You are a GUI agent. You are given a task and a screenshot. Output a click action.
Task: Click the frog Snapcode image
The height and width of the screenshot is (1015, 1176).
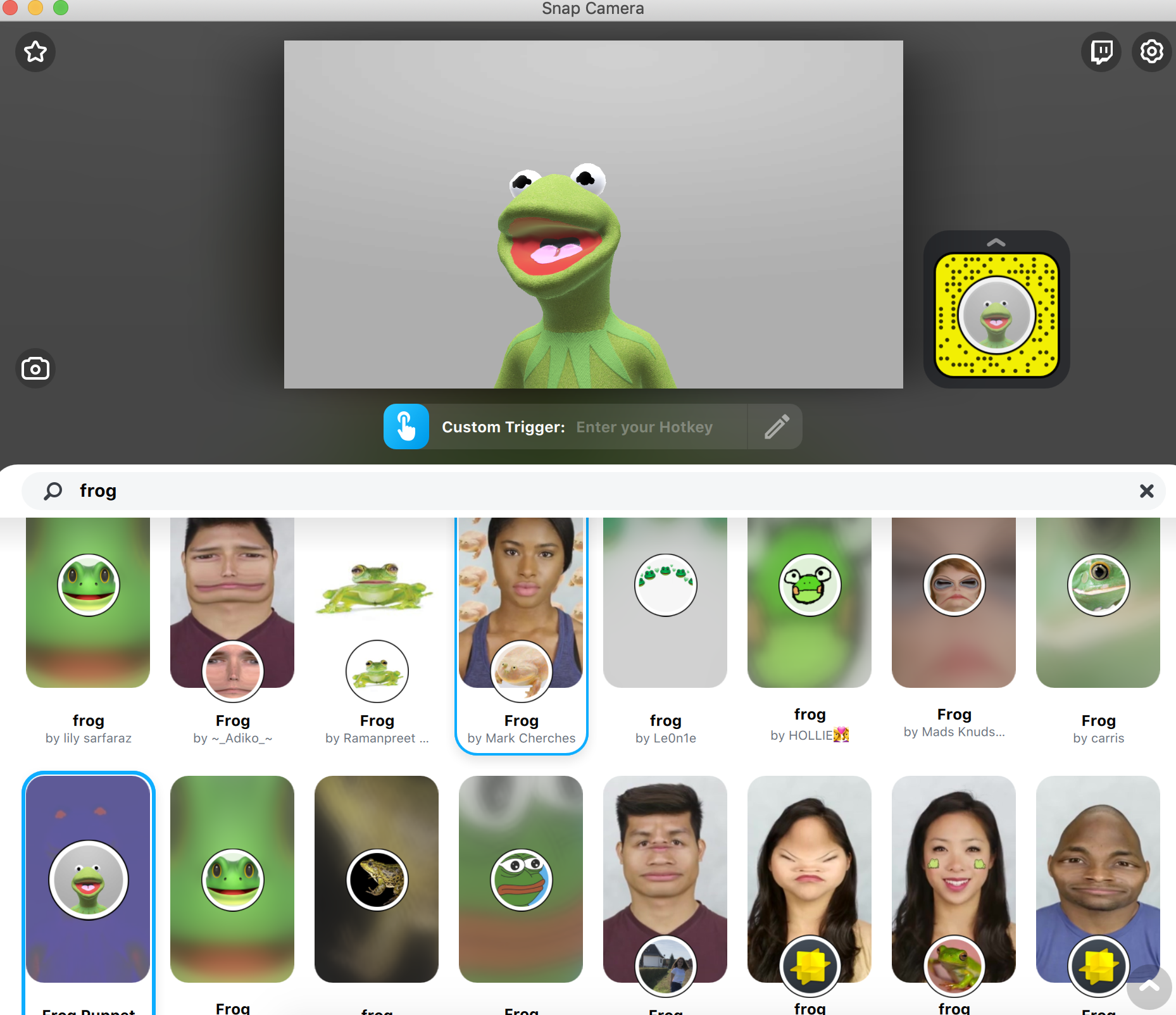point(997,315)
